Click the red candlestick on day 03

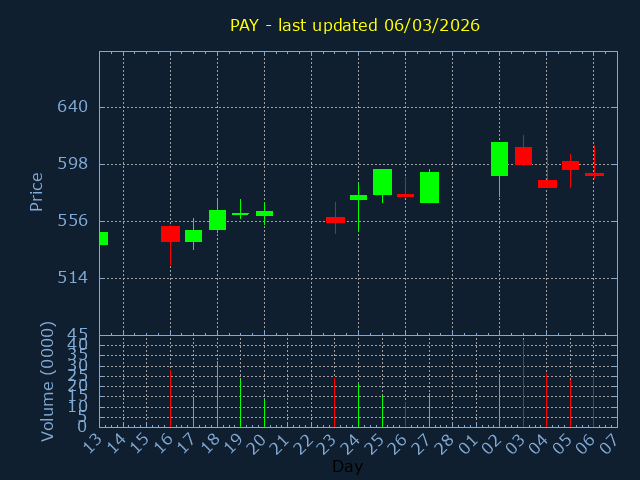point(523,156)
